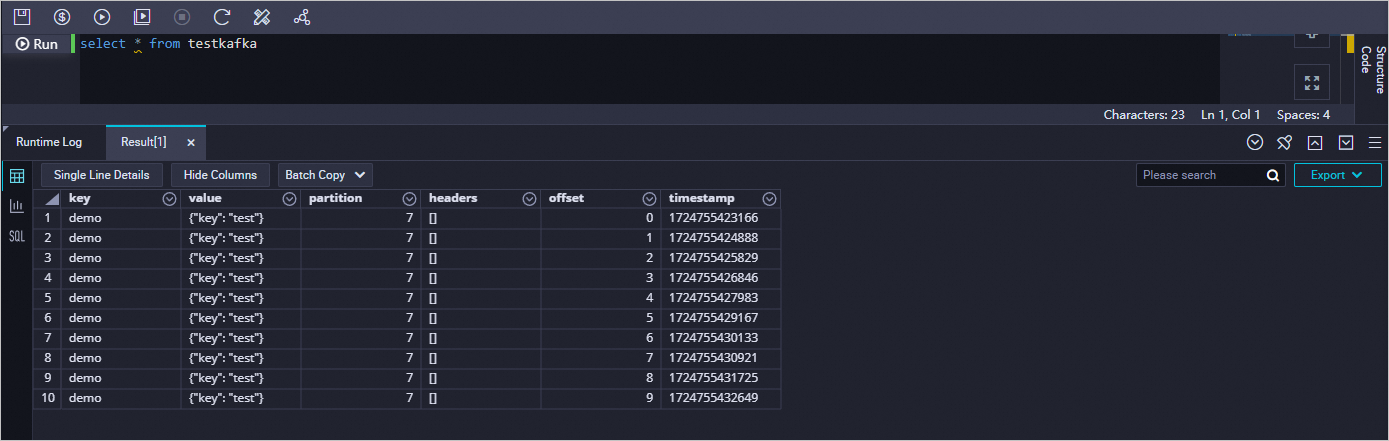Open the offset column filter dropdown
Image resolution: width=1389 pixels, height=441 pixels.
tap(649, 198)
